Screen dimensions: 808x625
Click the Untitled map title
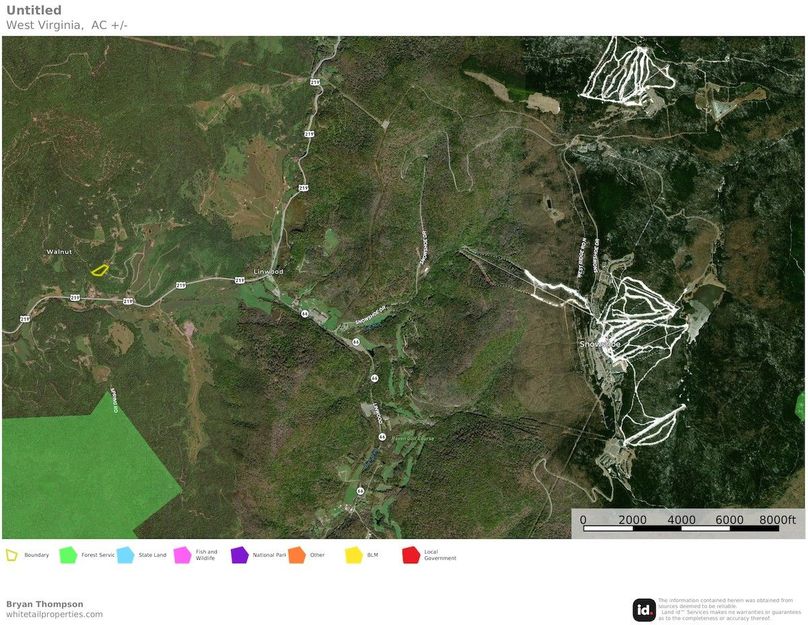[x=33, y=10]
